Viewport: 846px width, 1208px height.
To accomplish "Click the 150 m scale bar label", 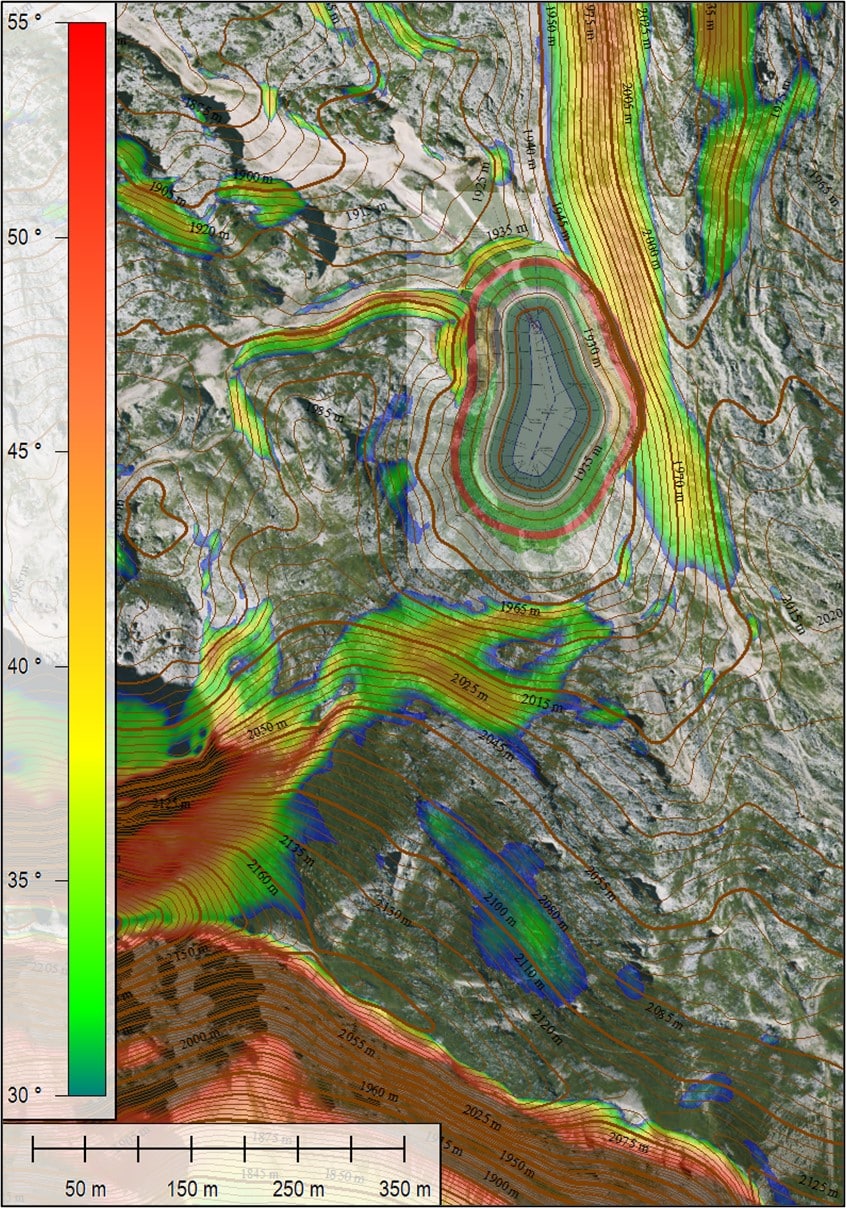I will pos(191,1189).
